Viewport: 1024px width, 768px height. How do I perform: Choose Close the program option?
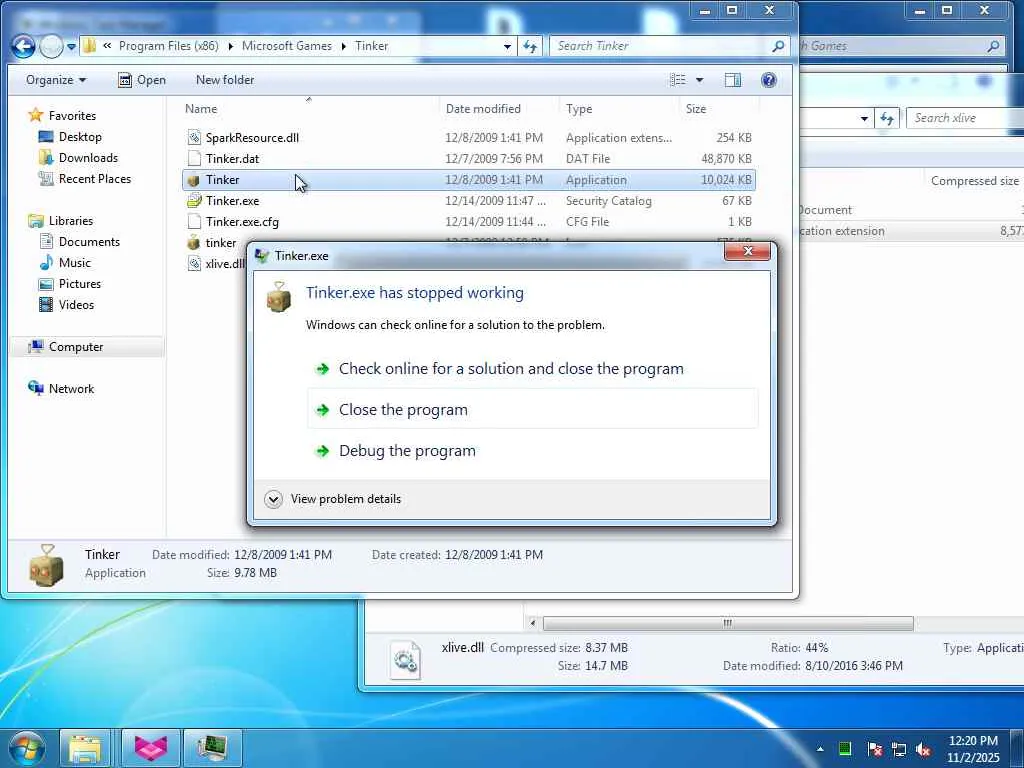(x=532, y=409)
